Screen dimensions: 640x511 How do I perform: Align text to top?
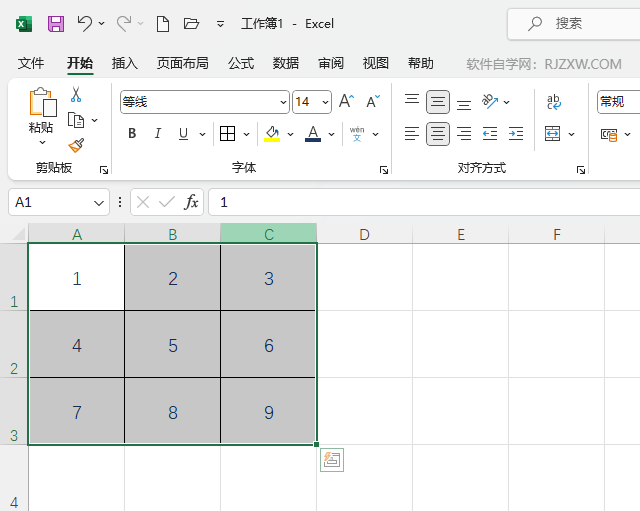412,99
